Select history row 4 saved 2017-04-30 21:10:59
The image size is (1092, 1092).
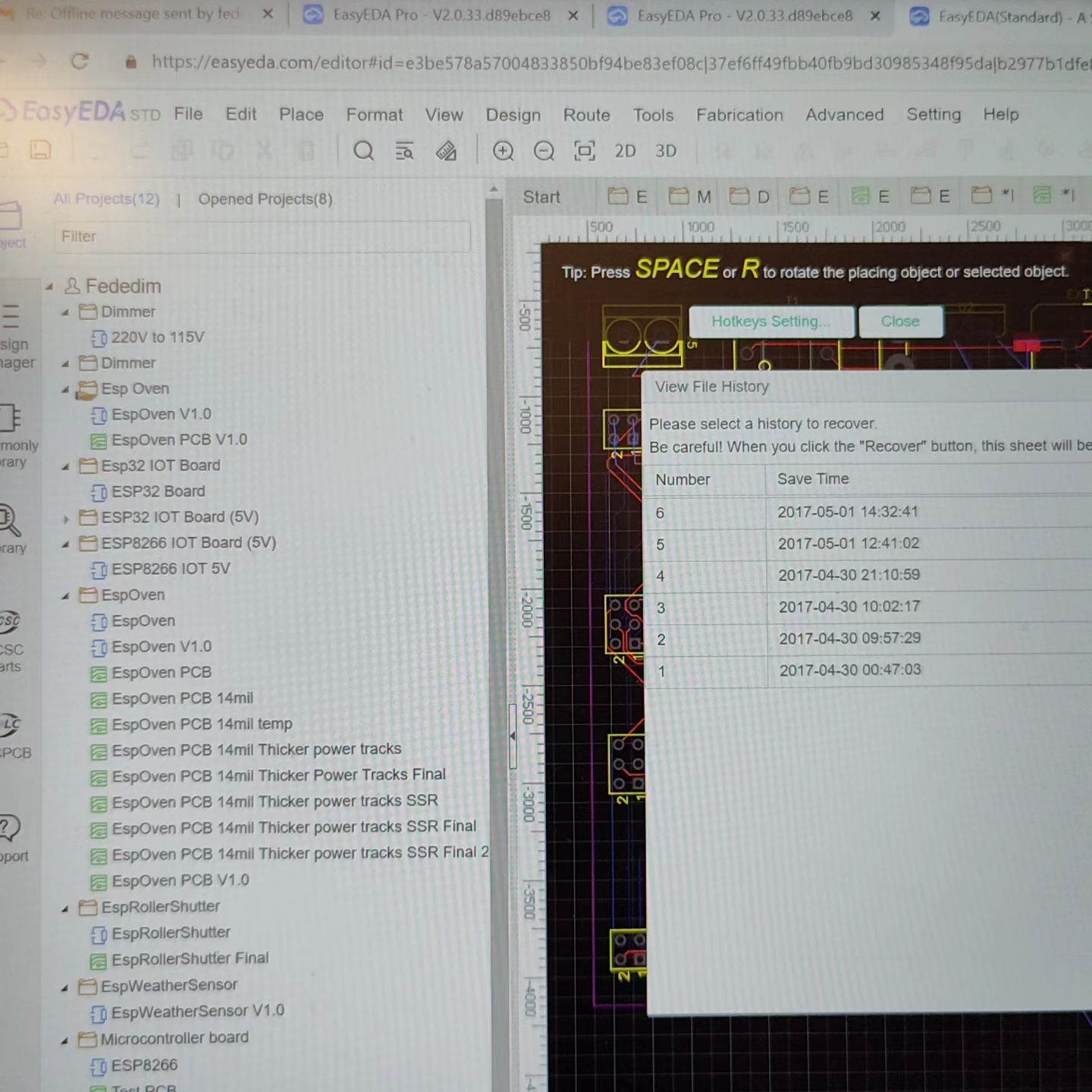coord(868,576)
